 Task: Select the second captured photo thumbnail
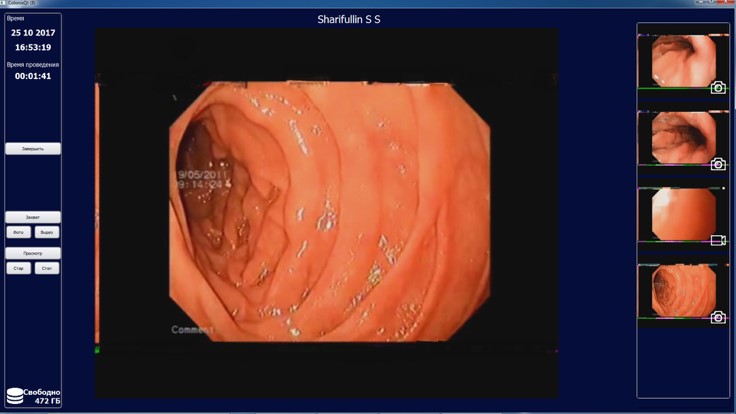click(682, 137)
